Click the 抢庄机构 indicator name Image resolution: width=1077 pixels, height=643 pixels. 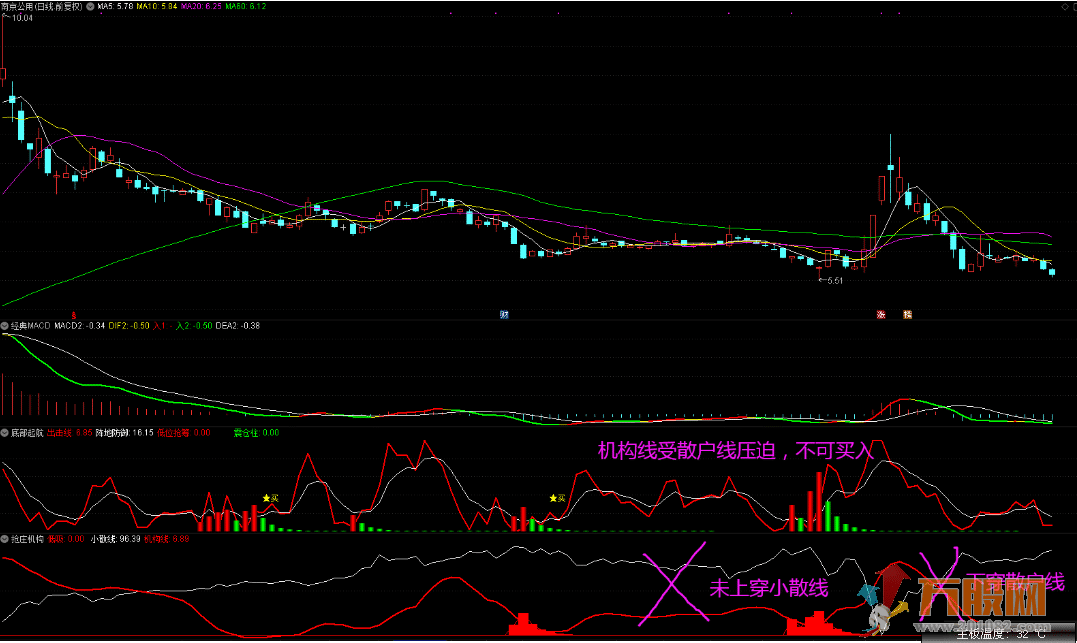coord(27,539)
